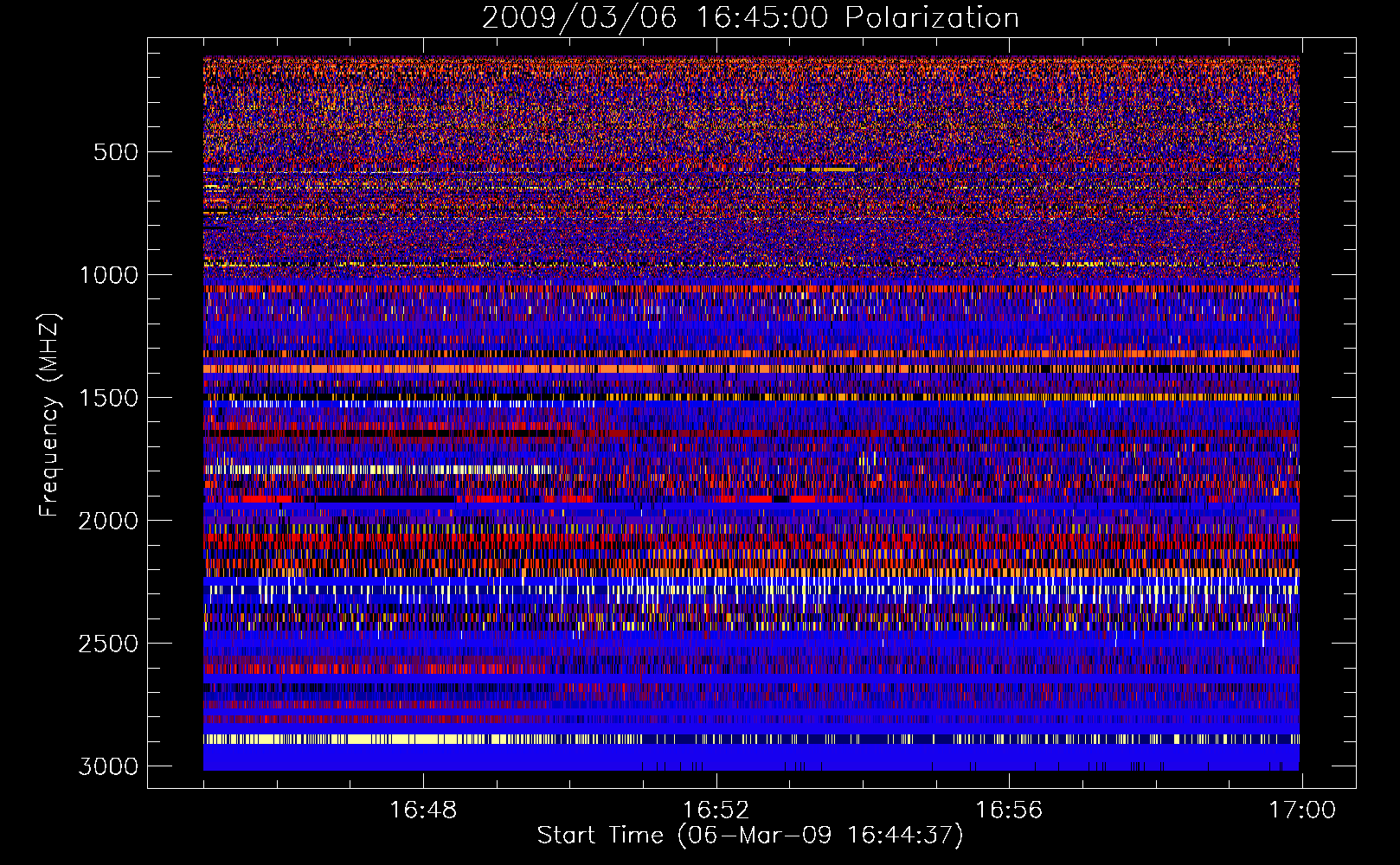
Task: Click the 'Start Time (06-Mar-09 16:44:37)' axis title
Action: [750, 836]
